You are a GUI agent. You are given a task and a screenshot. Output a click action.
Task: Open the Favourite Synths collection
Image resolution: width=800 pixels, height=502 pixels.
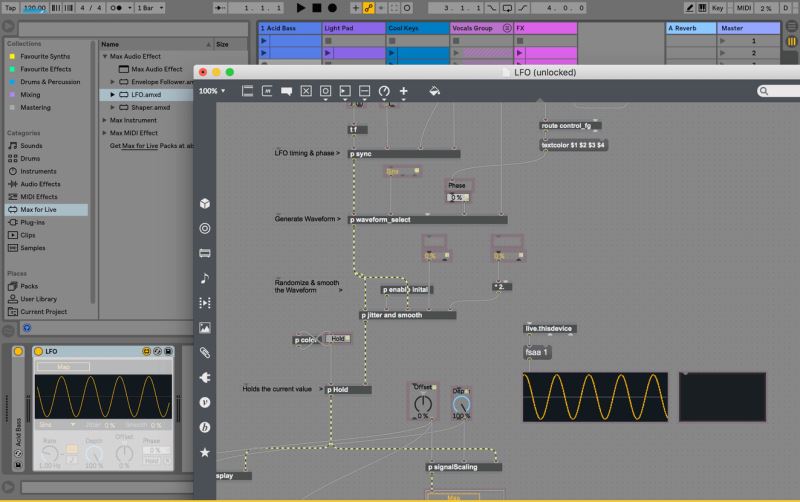click(45, 56)
